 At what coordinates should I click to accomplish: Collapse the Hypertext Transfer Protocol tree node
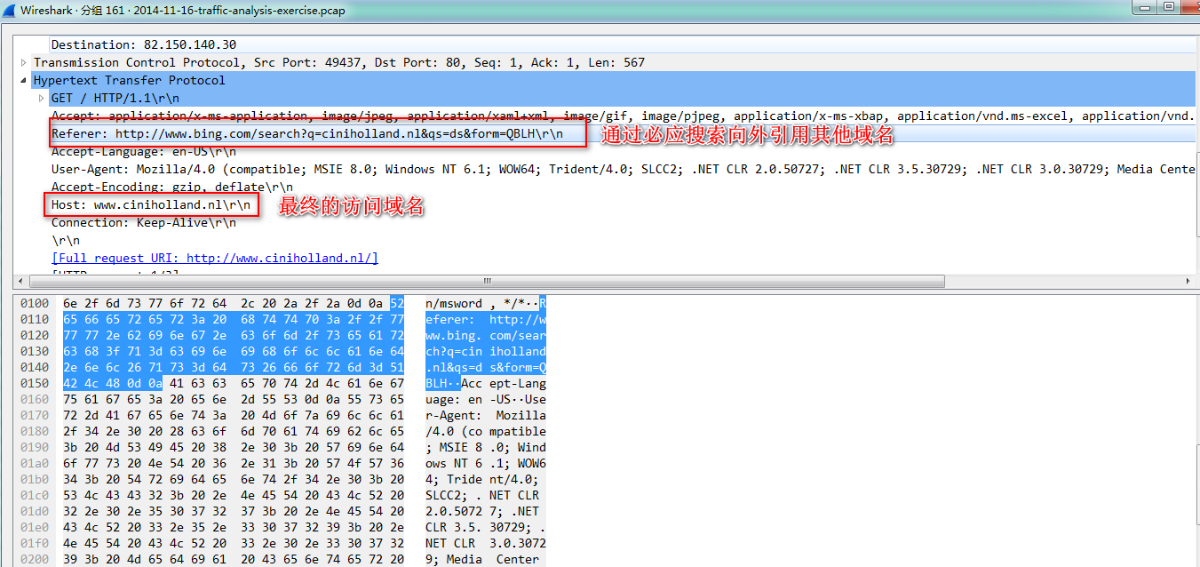coord(24,81)
